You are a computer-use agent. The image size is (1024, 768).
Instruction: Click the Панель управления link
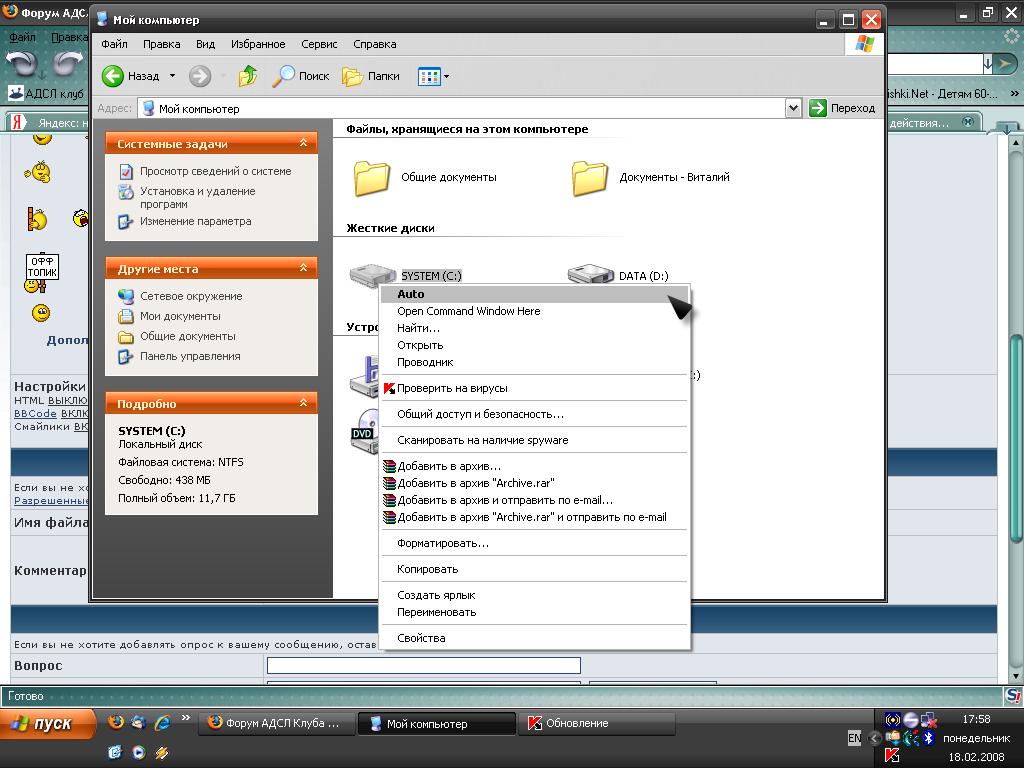click(x=190, y=356)
